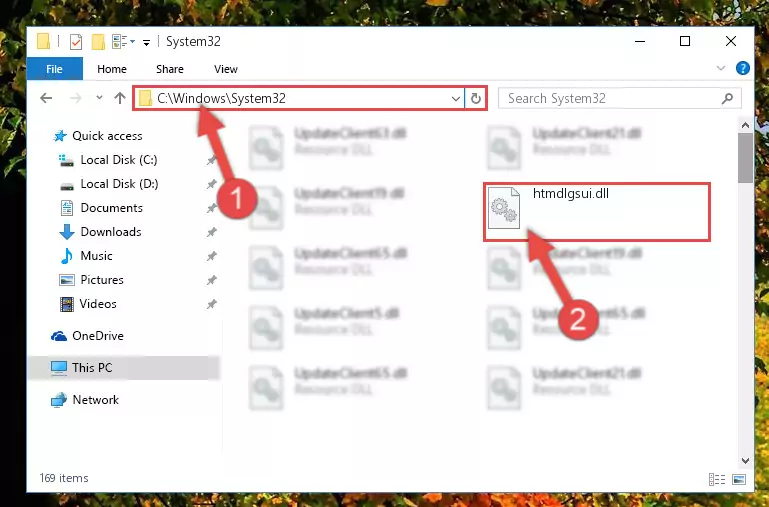This screenshot has height=507, width=769.
Task: Click scrollbar down arrow in file list
Action: [745, 461]
